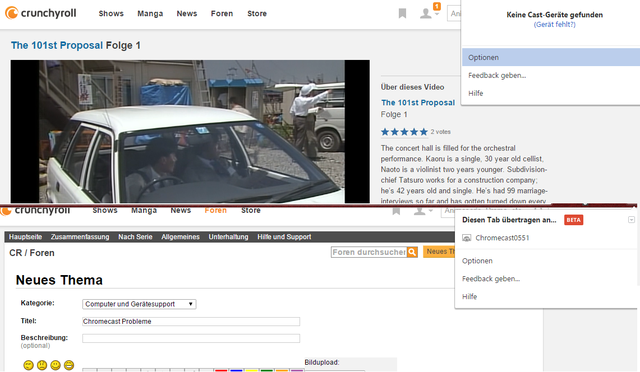Open The 101st Proposal link under Über dieses Video
The height and width of the screenshot is (372, 640).
[x=418, y=102]
